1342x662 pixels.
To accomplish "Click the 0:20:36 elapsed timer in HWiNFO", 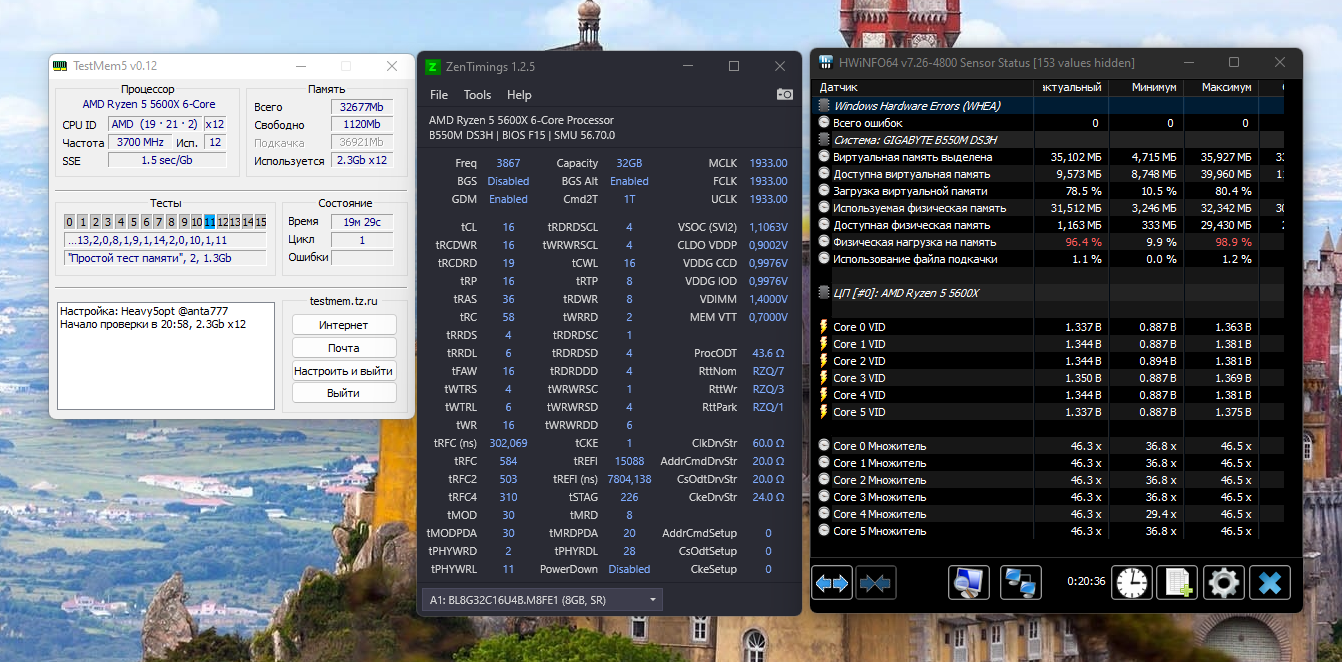I will coord(1086,581).
